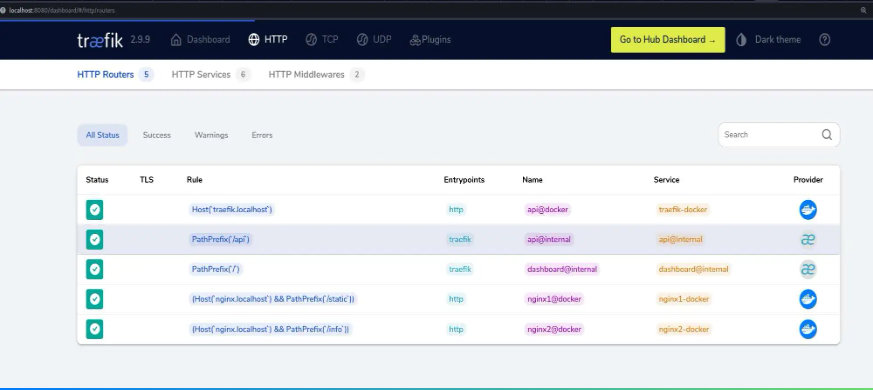Filter routers by Errors
This screenshot has width=873, height=390.
pos(262,135)
